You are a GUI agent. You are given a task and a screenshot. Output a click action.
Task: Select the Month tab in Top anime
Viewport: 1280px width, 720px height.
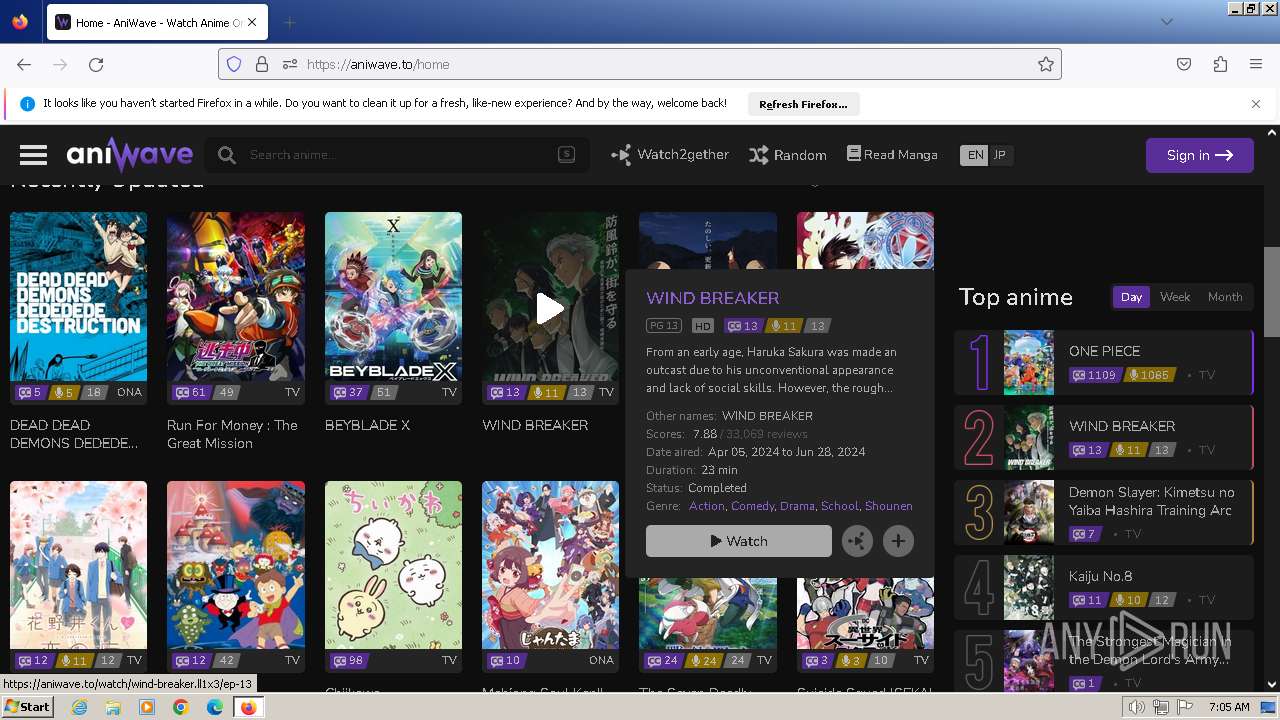click(x=1225, y=297)
